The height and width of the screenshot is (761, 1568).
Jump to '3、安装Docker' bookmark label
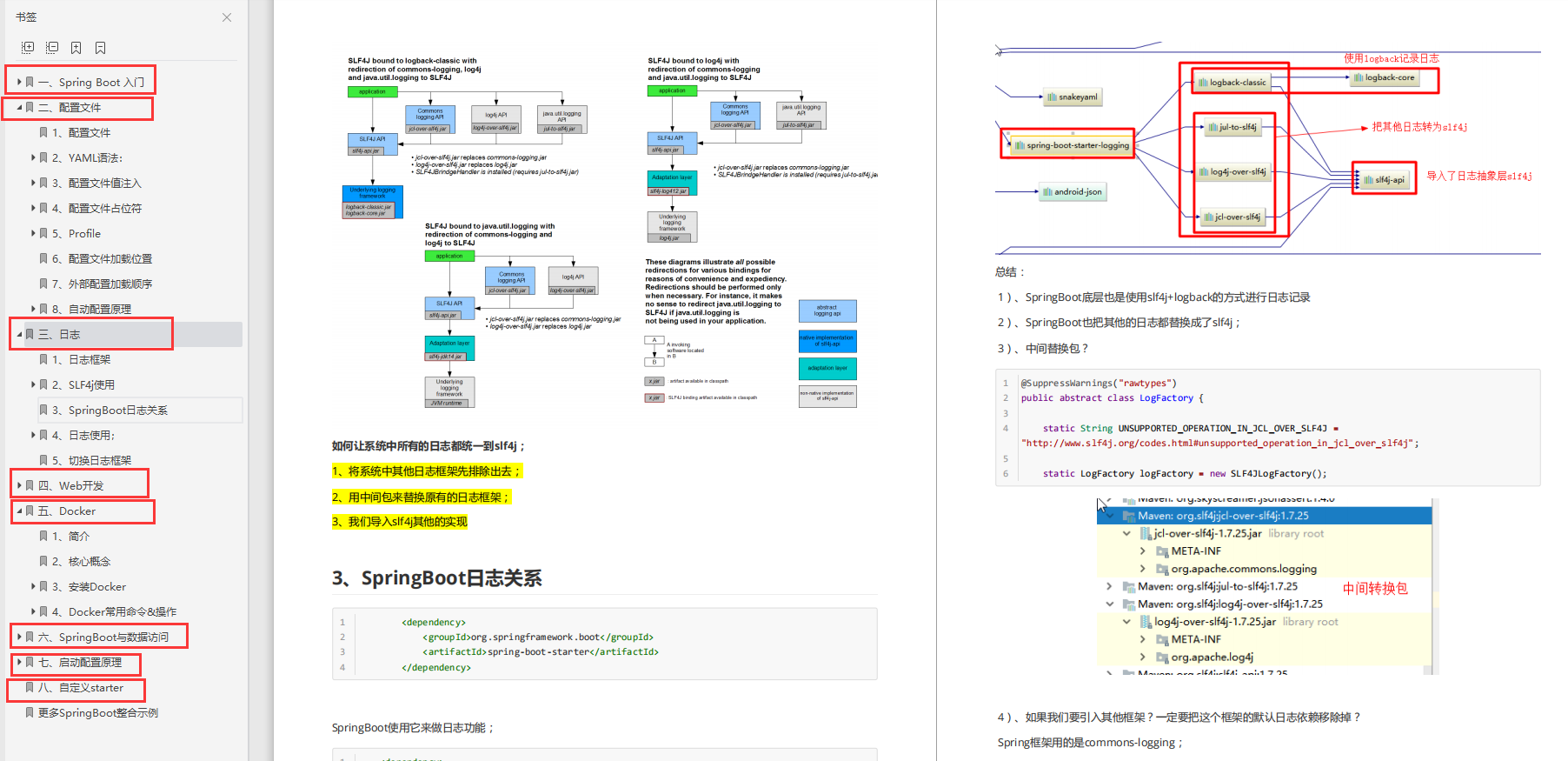pos(90,587)
